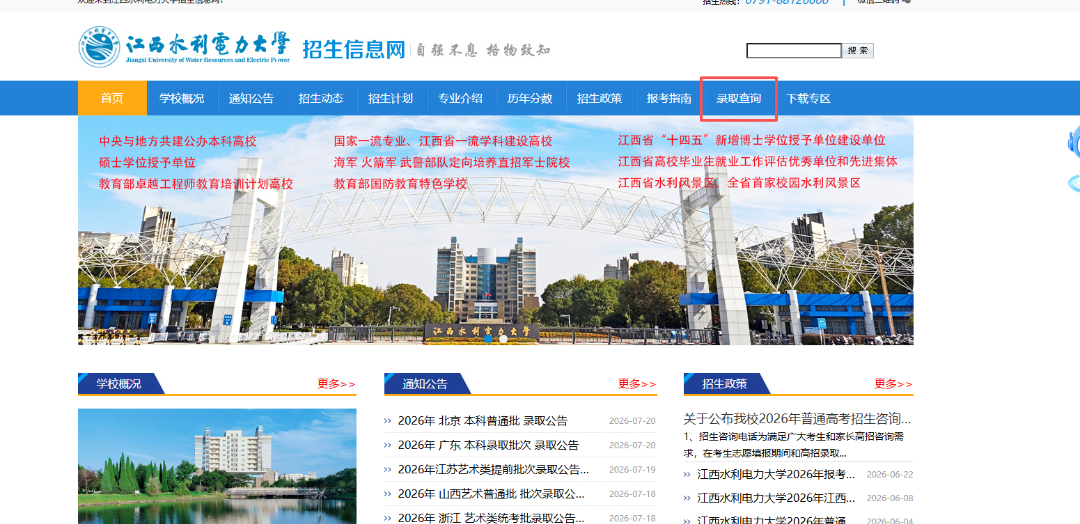Go to 通知公告 in the navigation bar

pyautogui.click(x=251, y=98)
